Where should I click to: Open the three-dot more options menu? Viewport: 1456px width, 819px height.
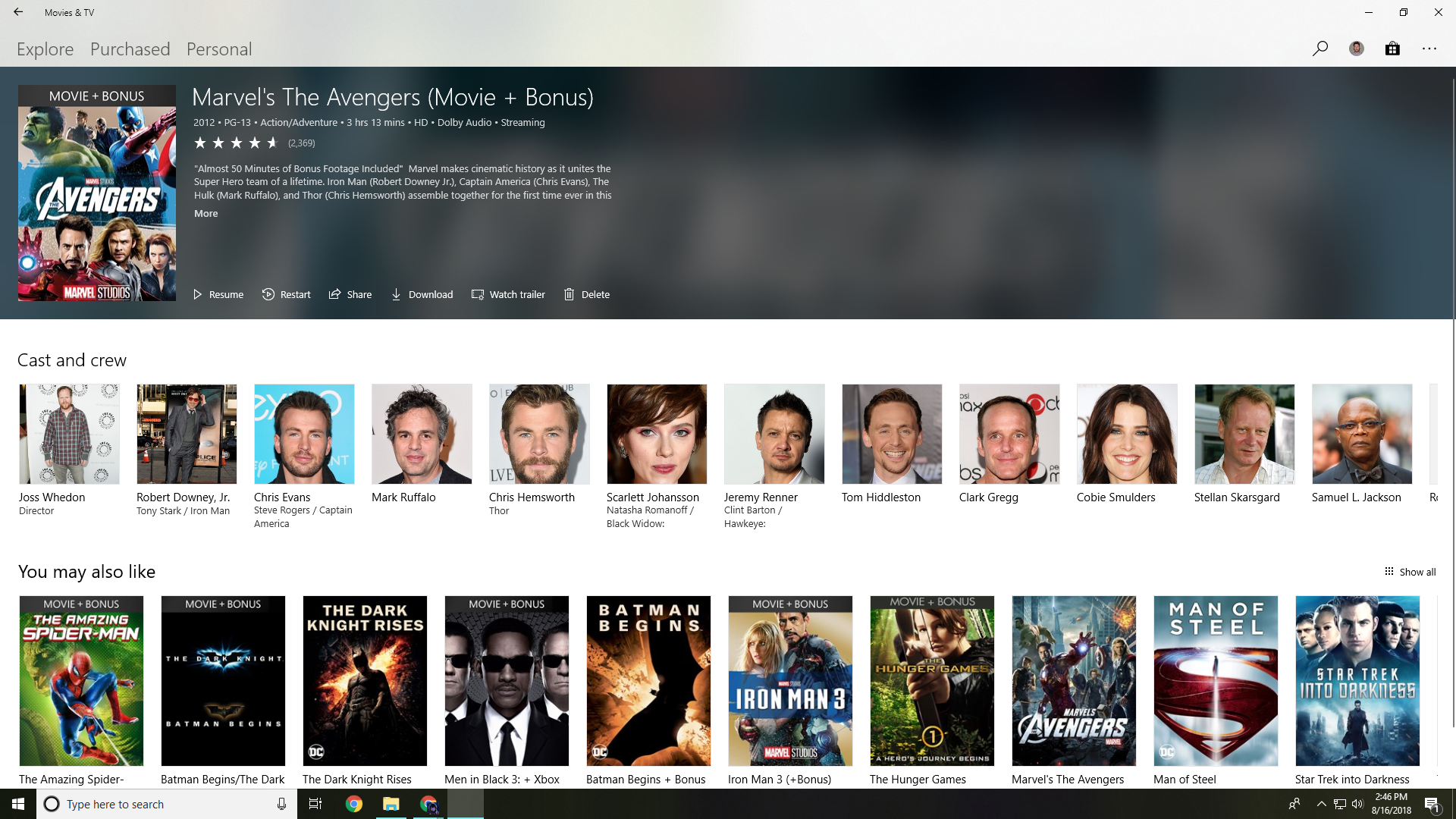pyautogui.click(x=1429, y=49)
